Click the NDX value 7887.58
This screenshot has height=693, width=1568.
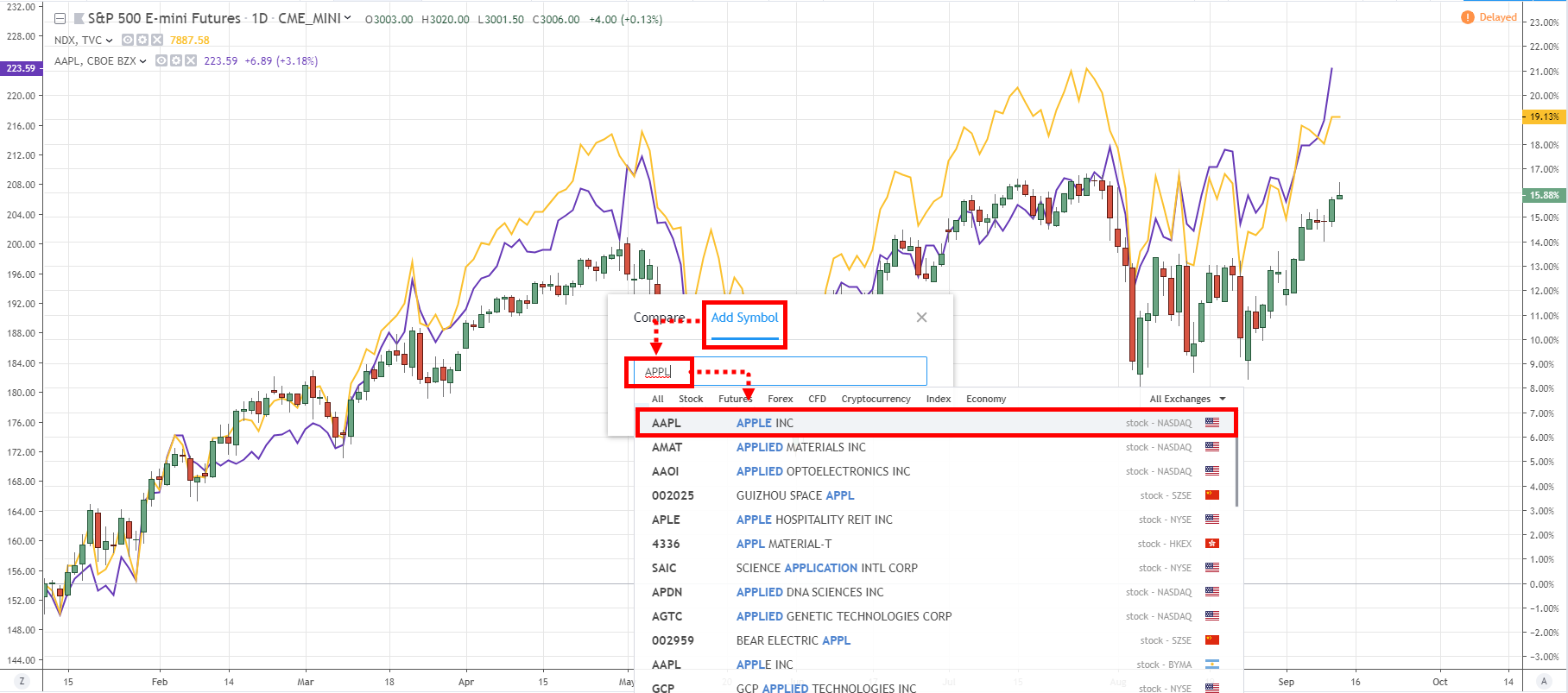(x=189, y=41)
